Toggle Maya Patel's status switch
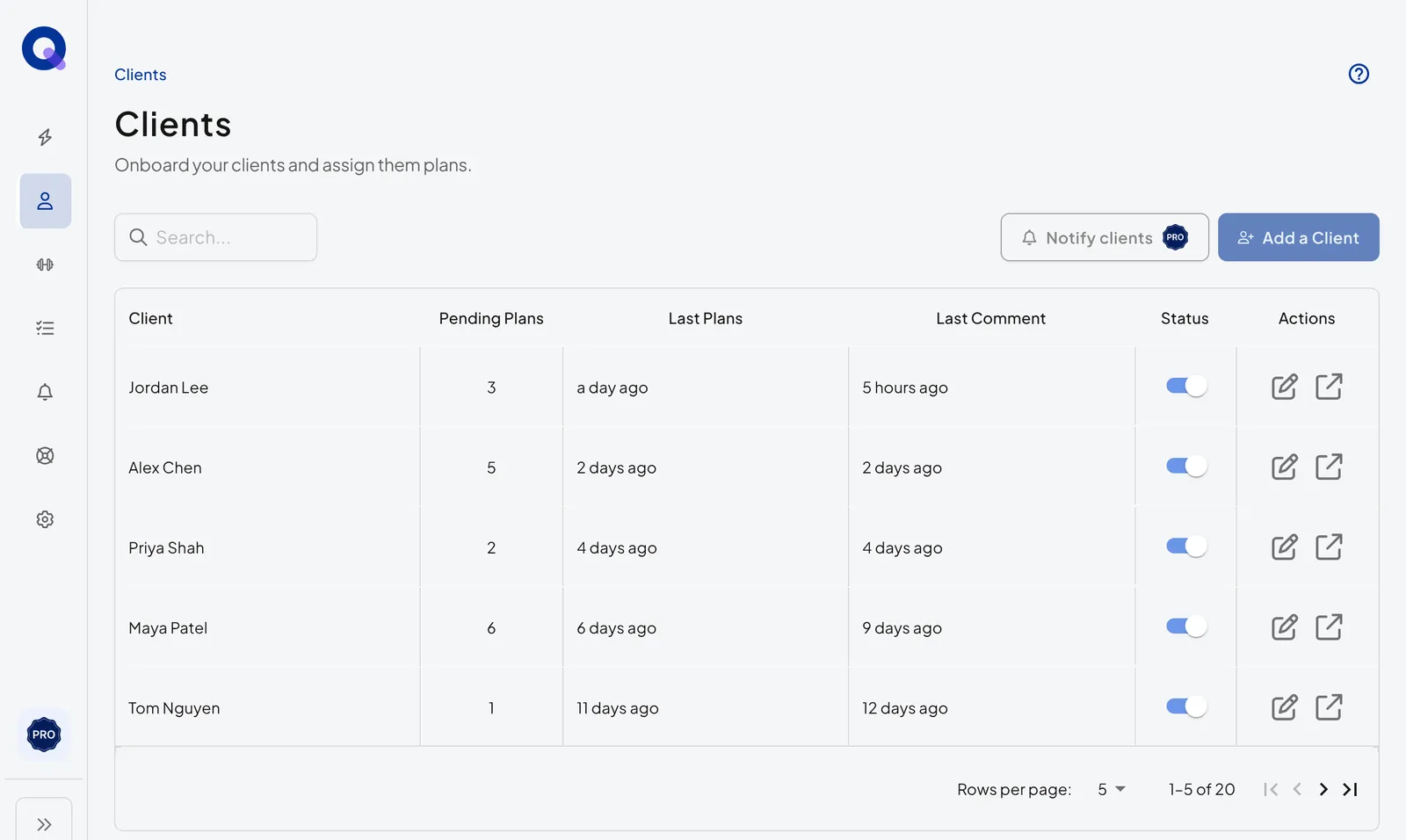The height and width of the screenshot is (840, 1406). pyautogui.click(x=1186, y=626)
